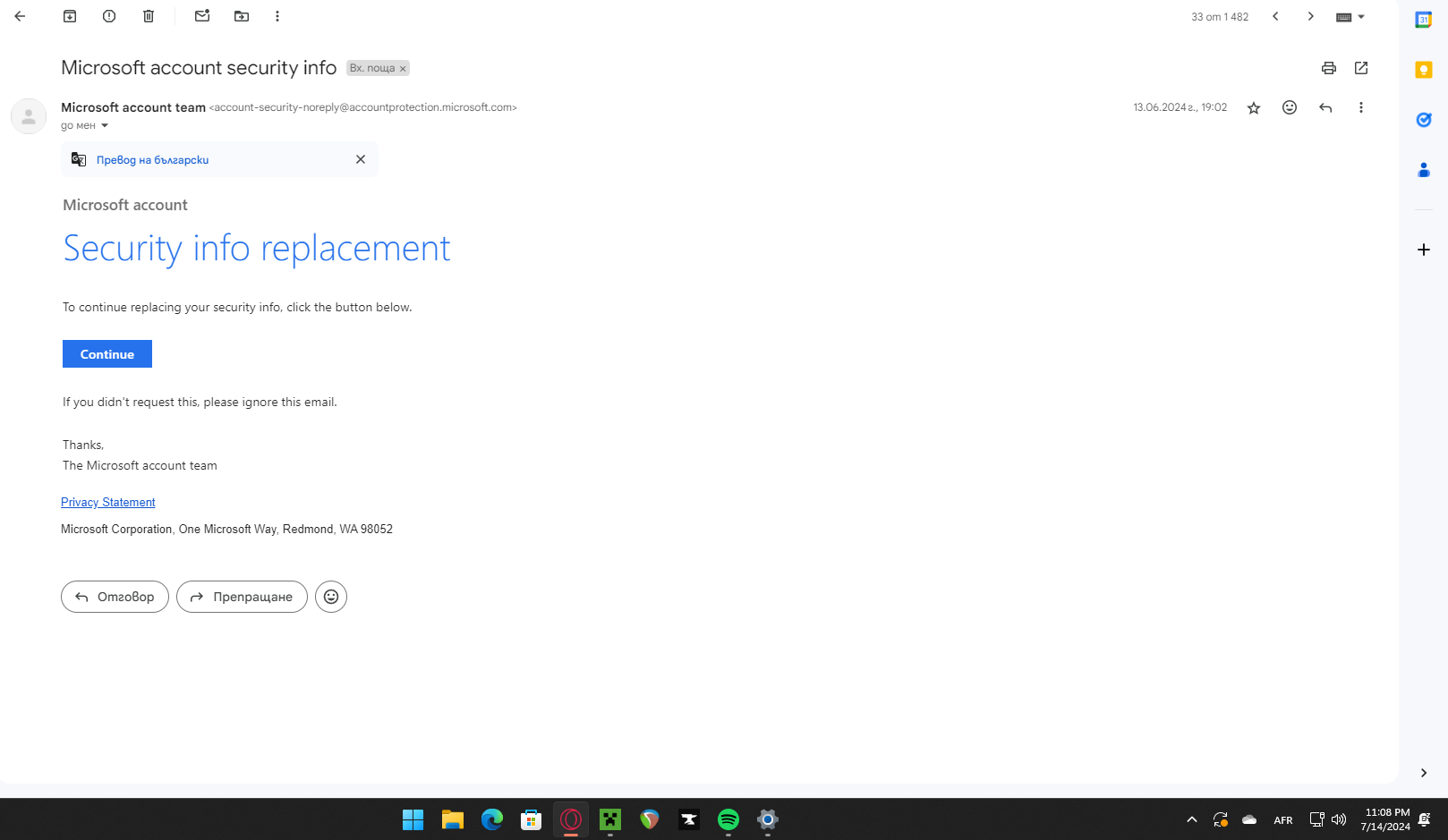Get add-ons with plus icon
Viewport: 1448px width, 840px height.
[1423, 250]
